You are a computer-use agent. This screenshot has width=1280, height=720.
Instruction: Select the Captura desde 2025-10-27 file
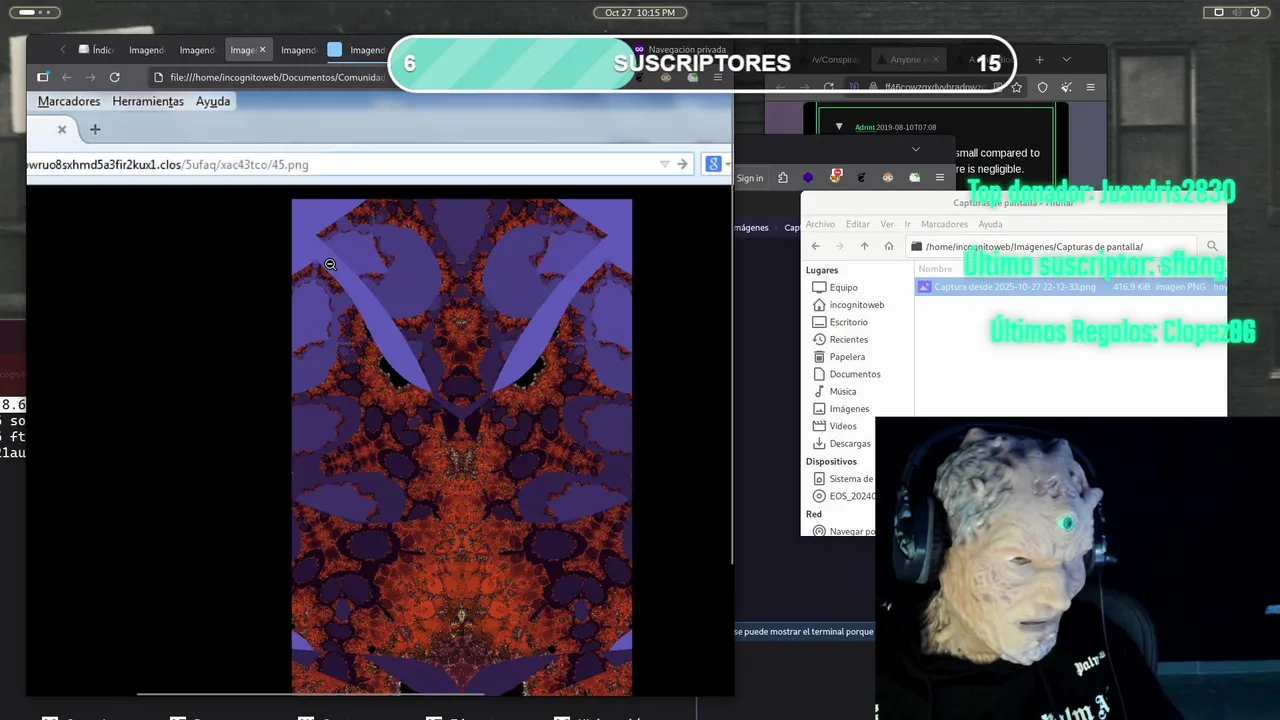1070,287
